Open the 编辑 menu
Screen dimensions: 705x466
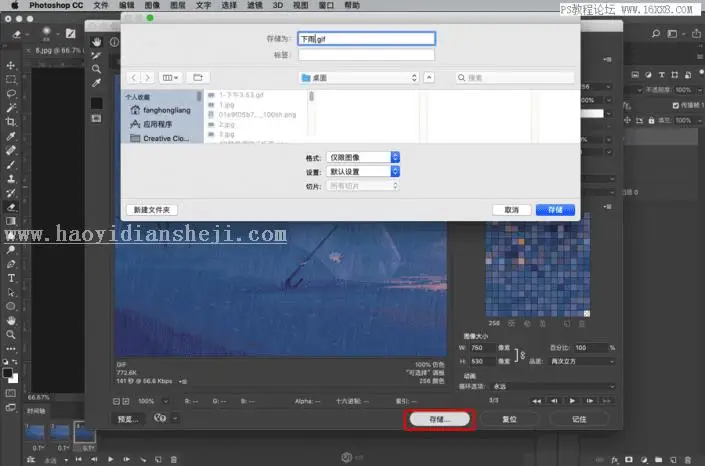click(127, 5)
